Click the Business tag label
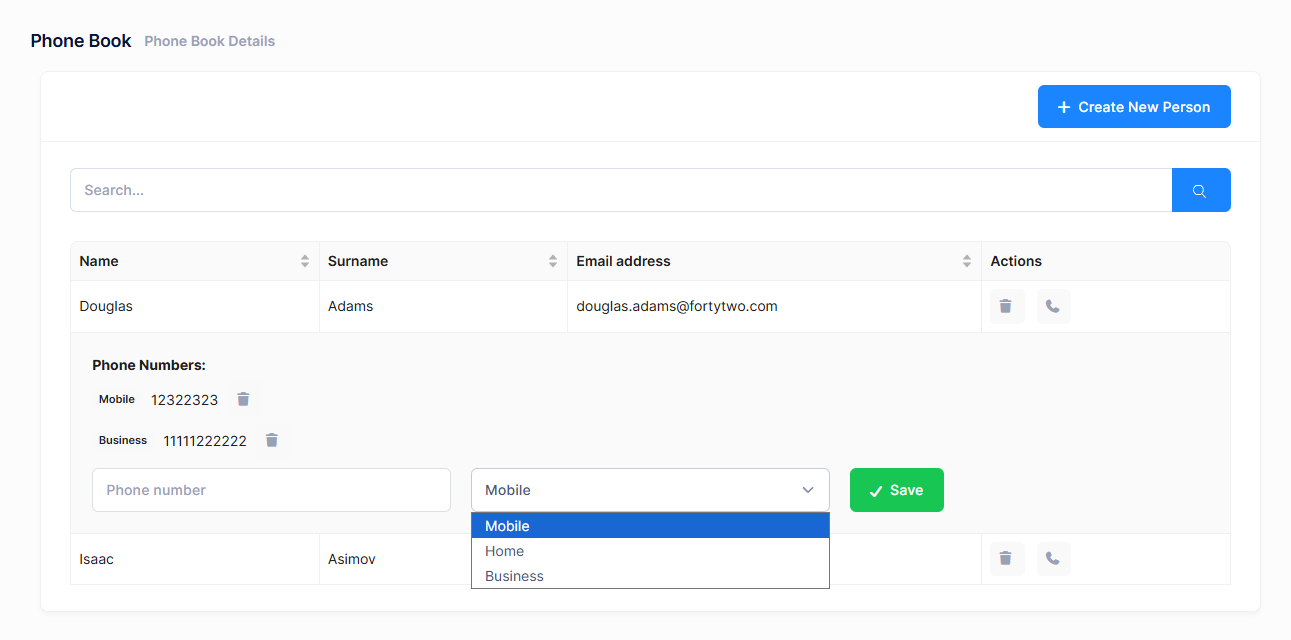 [x=123, y=440]
